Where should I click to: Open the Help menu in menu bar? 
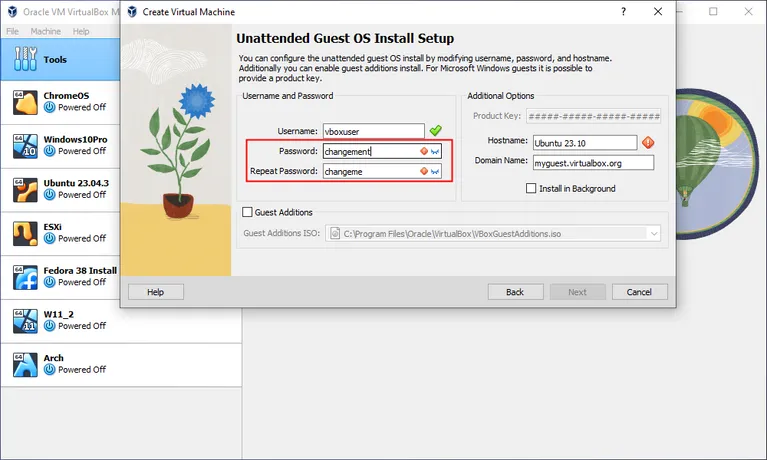click(x=81, y=31)
